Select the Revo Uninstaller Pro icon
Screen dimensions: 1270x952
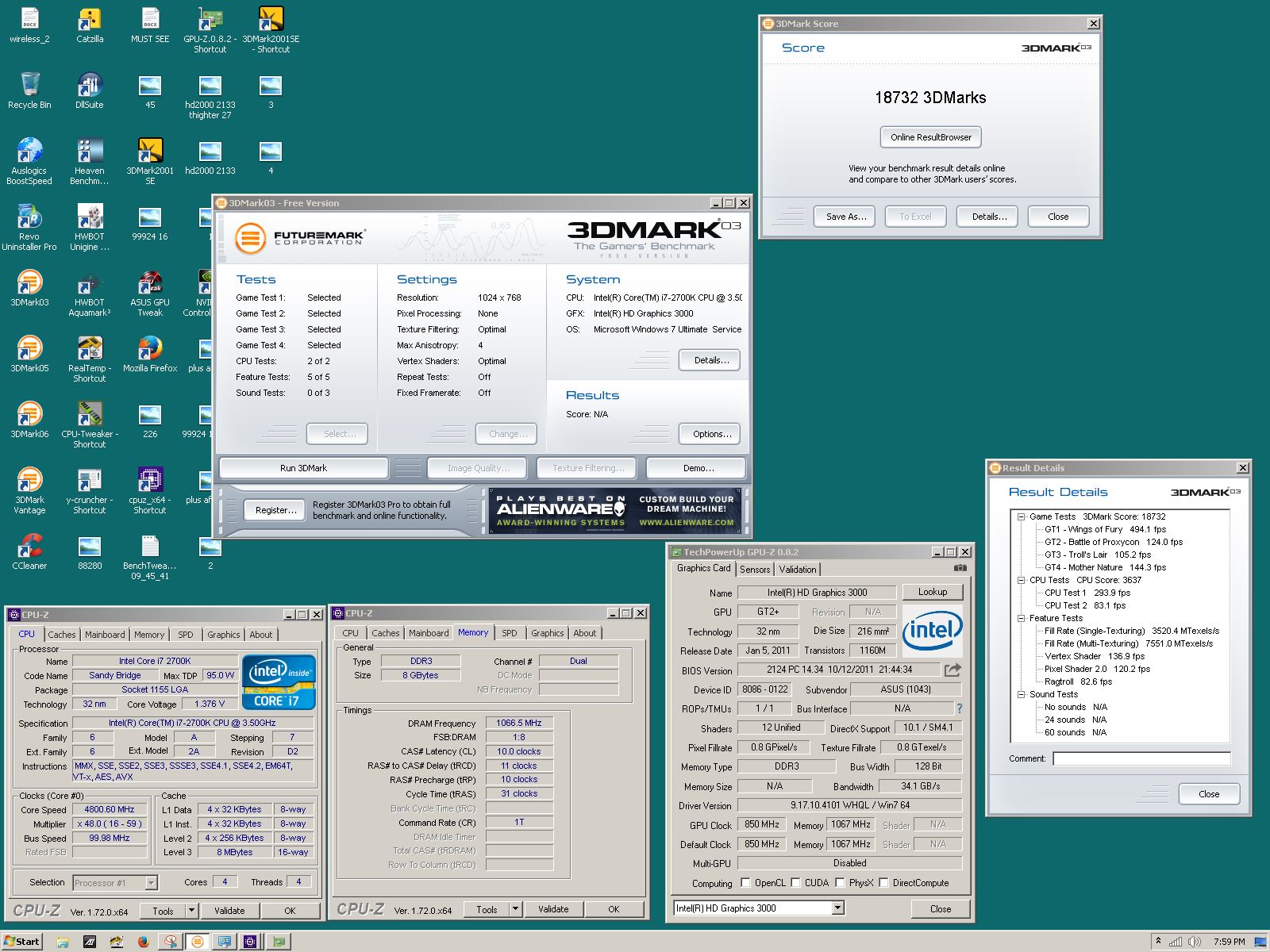point(29,228)
